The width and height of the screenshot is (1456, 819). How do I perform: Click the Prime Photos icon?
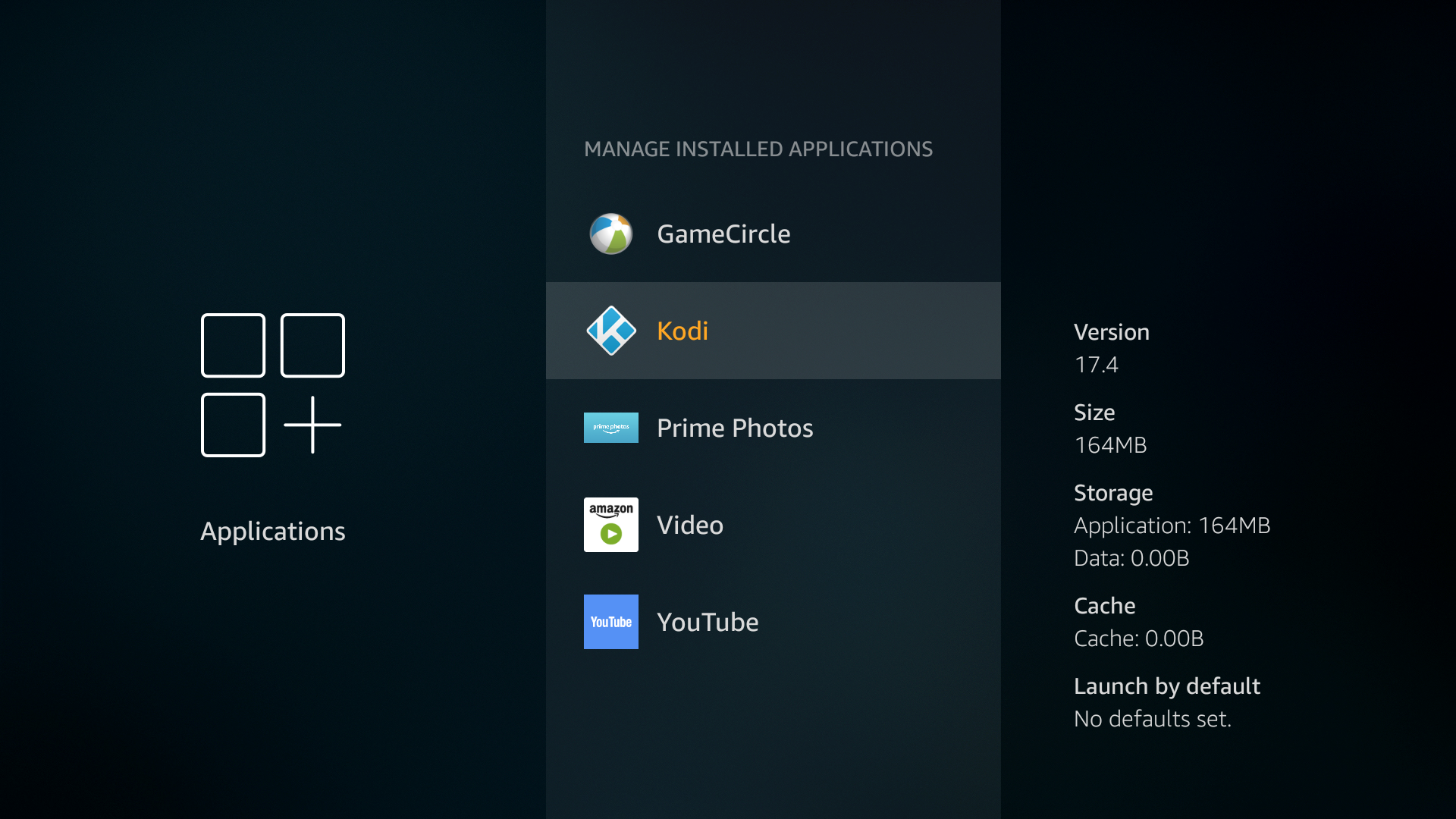(611, 427)
